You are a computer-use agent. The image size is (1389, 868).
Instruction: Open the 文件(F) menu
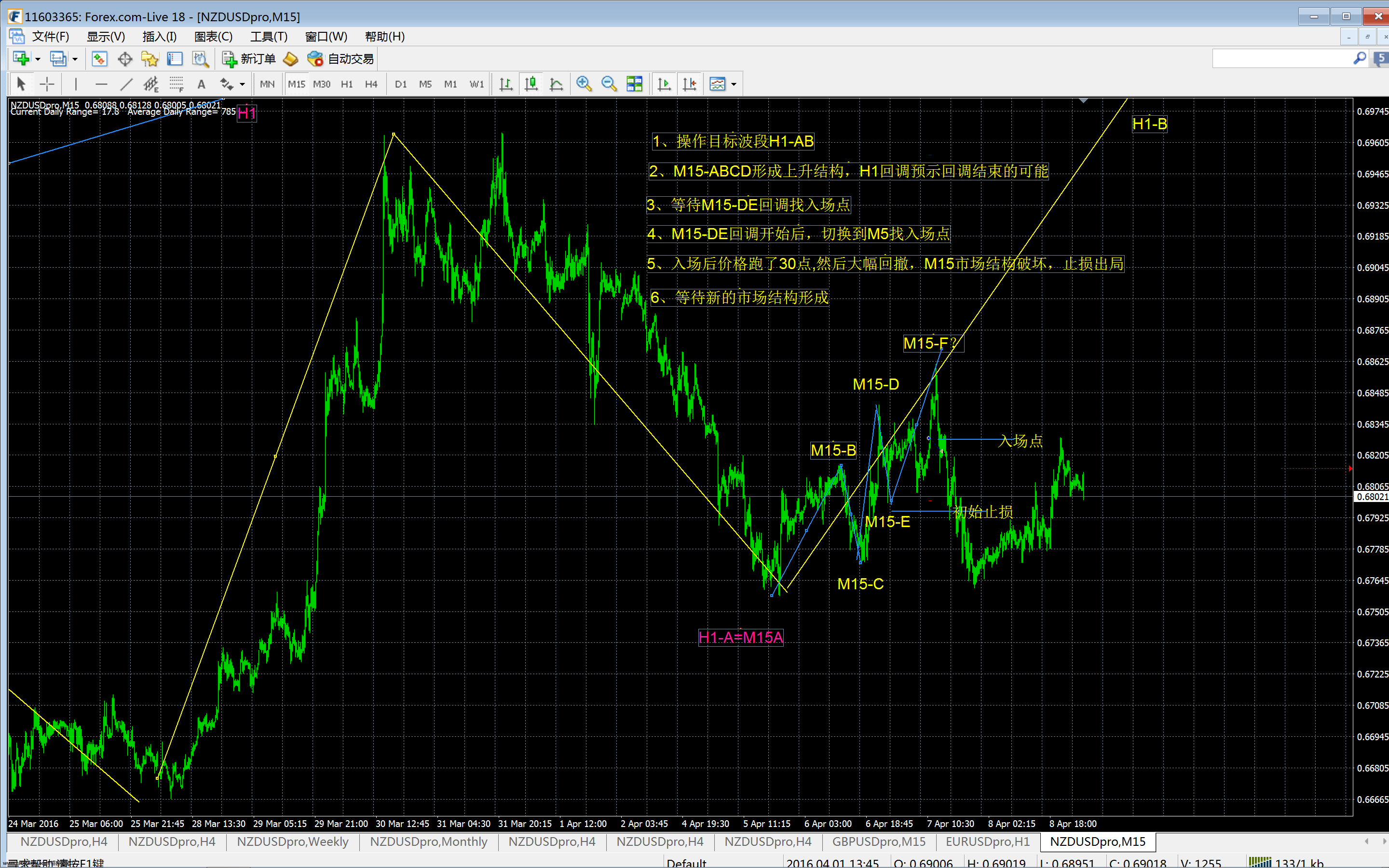[x=51, y=37]
